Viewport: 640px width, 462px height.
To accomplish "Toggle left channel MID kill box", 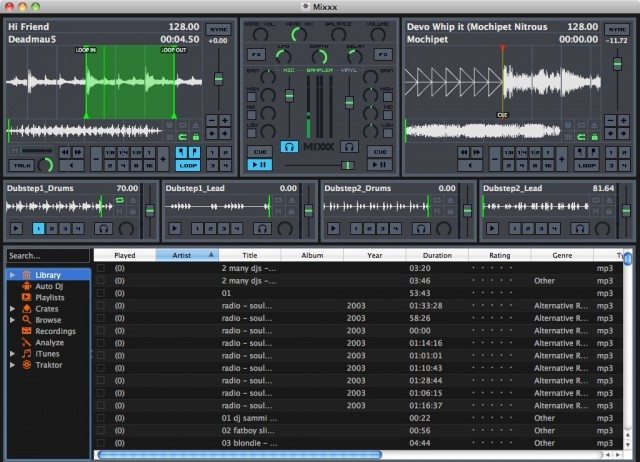I will tap(252, 115).
